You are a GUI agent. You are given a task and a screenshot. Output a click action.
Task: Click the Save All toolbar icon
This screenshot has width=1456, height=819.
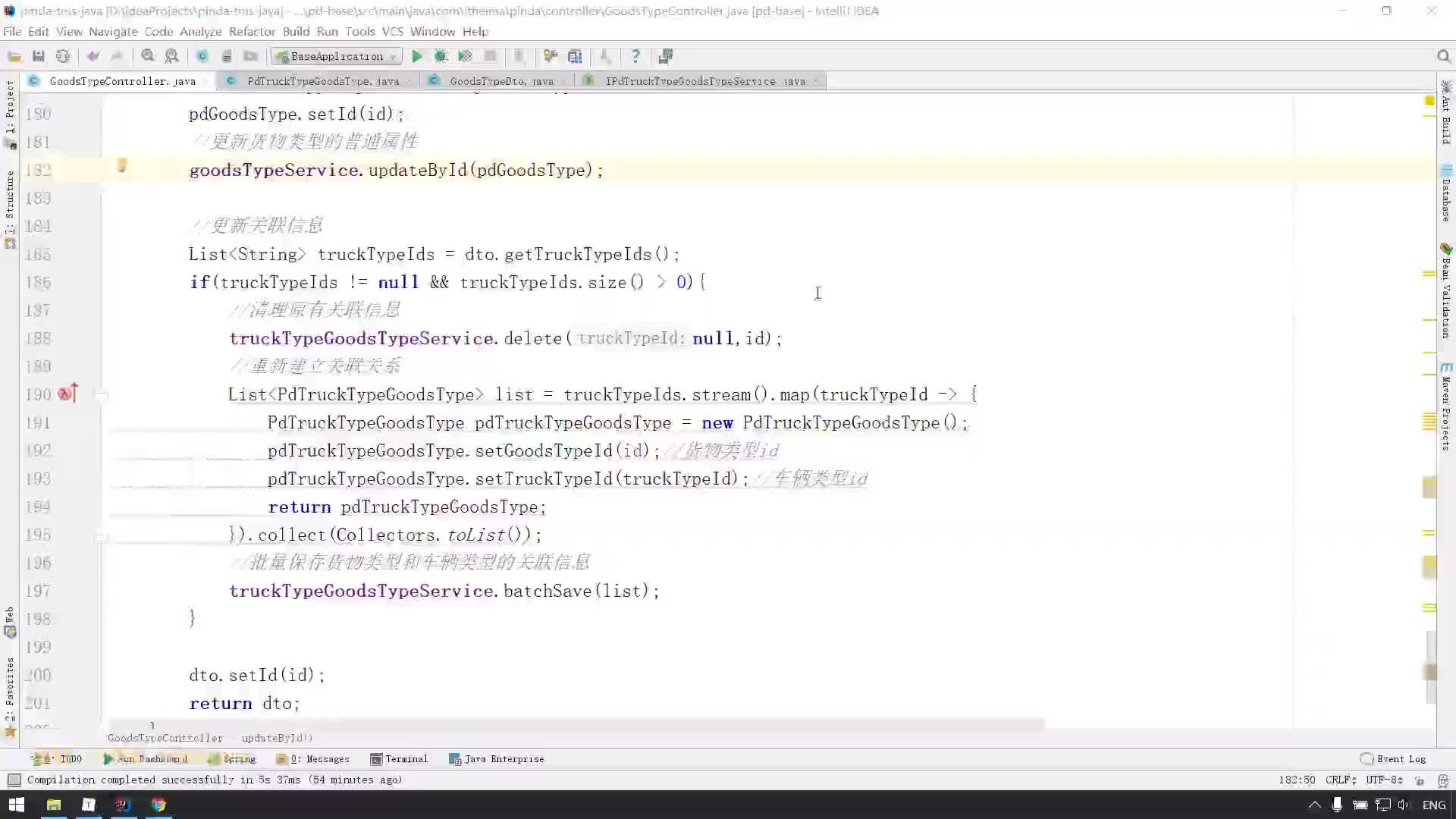[x=39, y=56]
